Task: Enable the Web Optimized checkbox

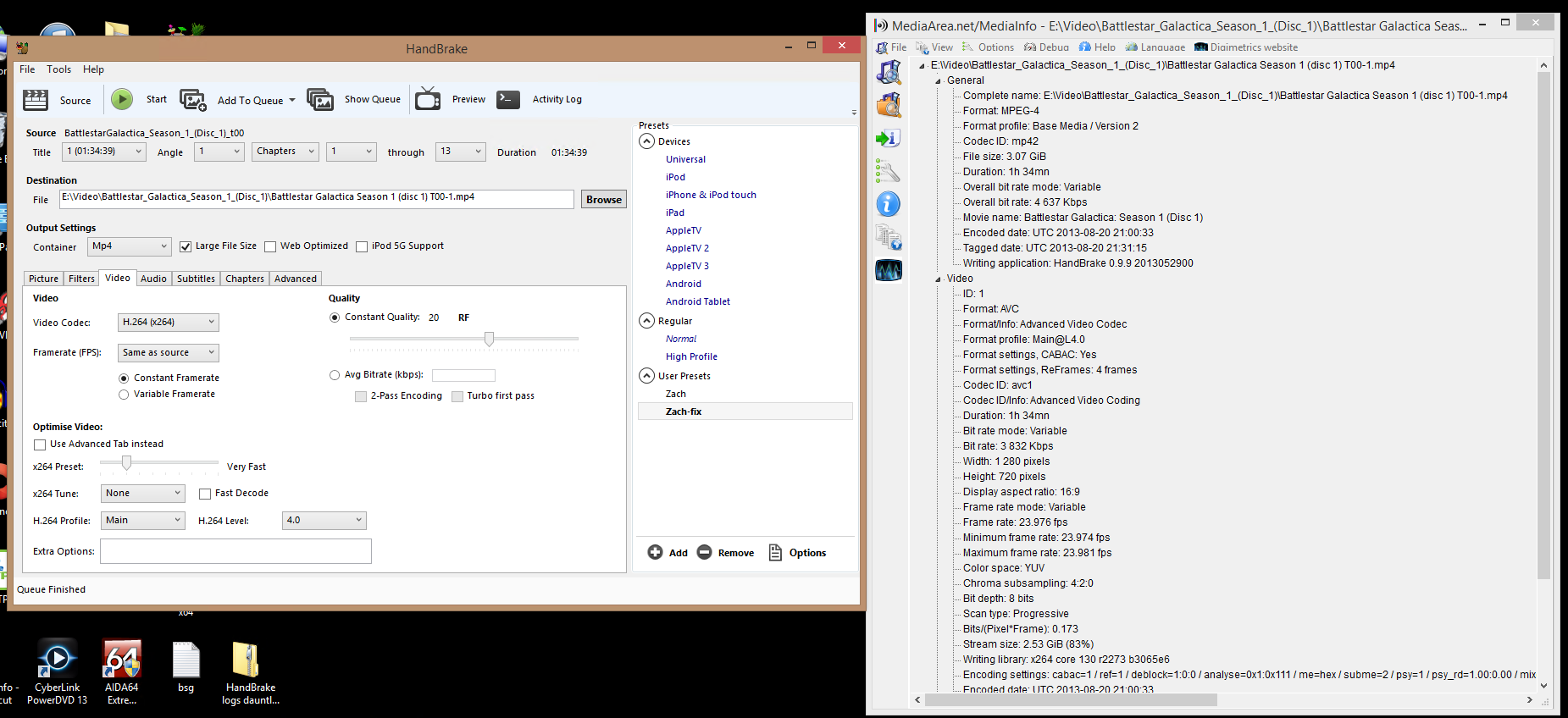Action: tap(270, 246)
